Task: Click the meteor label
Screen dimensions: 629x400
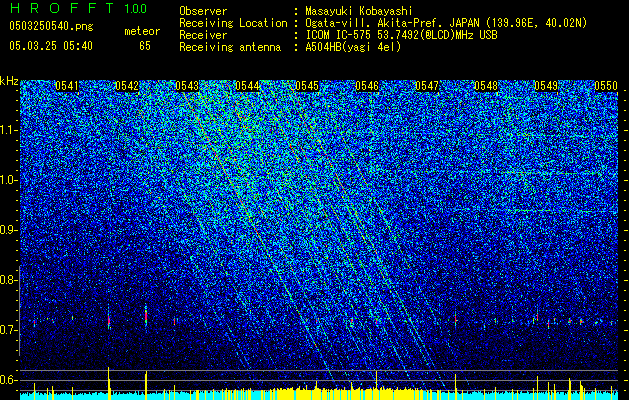Action: coord(142,31)
